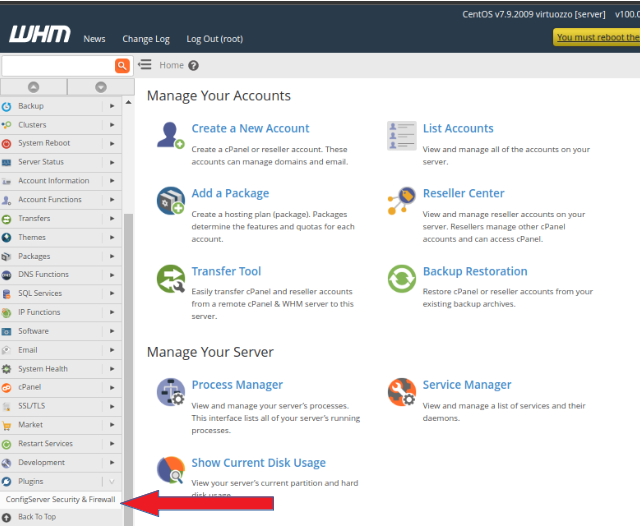Click the Restart Services green icon
The width and height of the screenshot is (640, 528).
coord(7,444)
